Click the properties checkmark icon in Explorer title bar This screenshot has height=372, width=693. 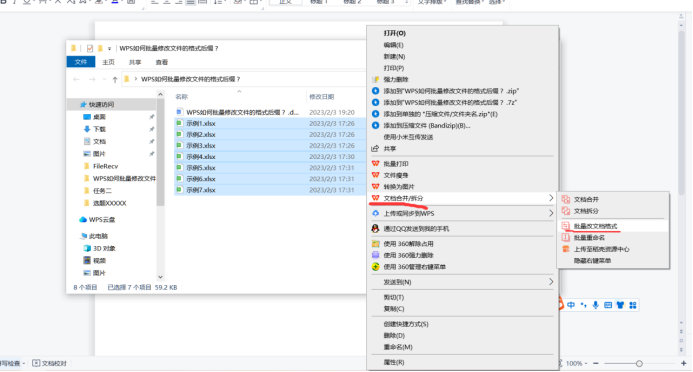pos(90,49)
